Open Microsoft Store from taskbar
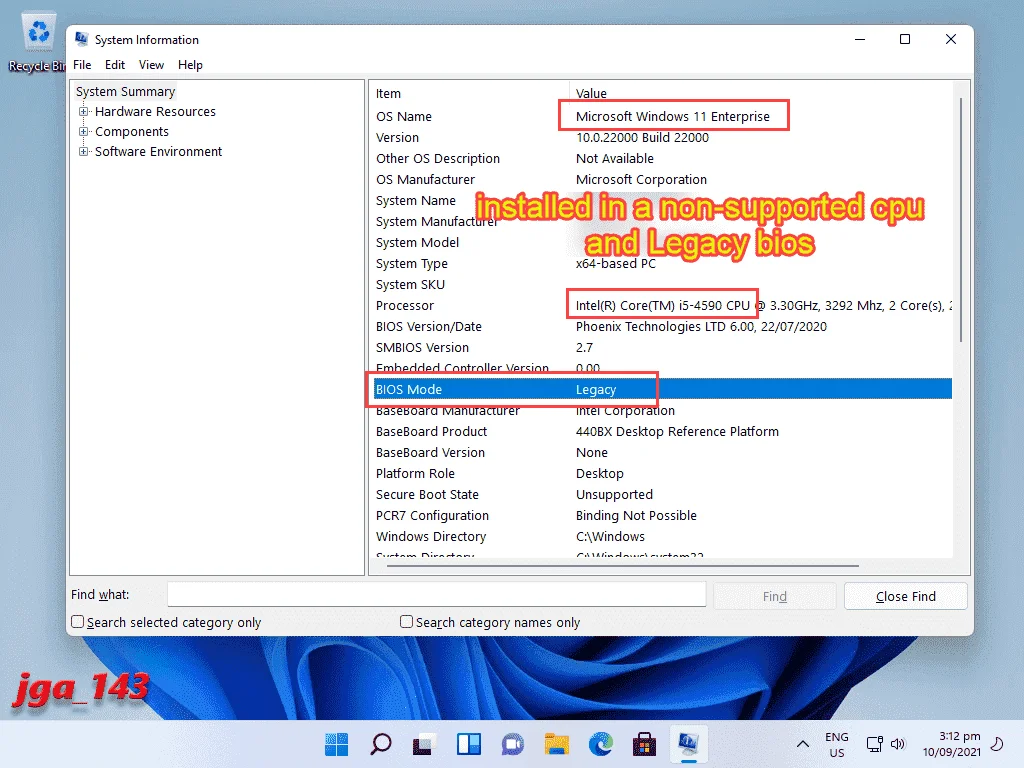 (x=645, y=744)
